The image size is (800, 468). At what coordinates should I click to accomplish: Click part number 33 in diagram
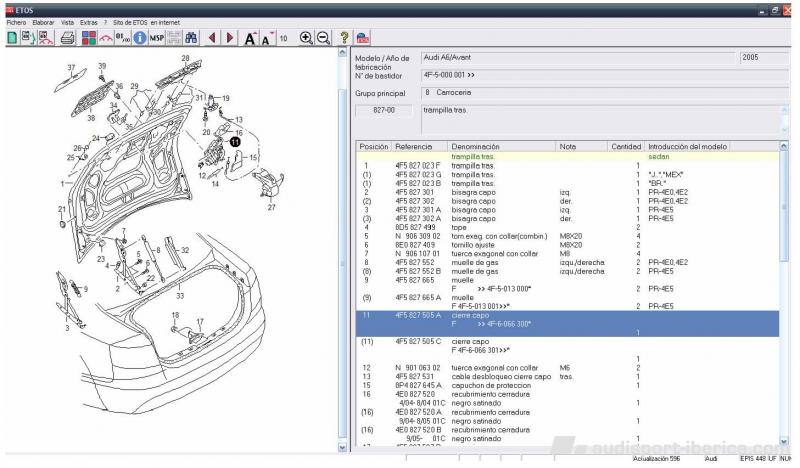tap(180, 295)
